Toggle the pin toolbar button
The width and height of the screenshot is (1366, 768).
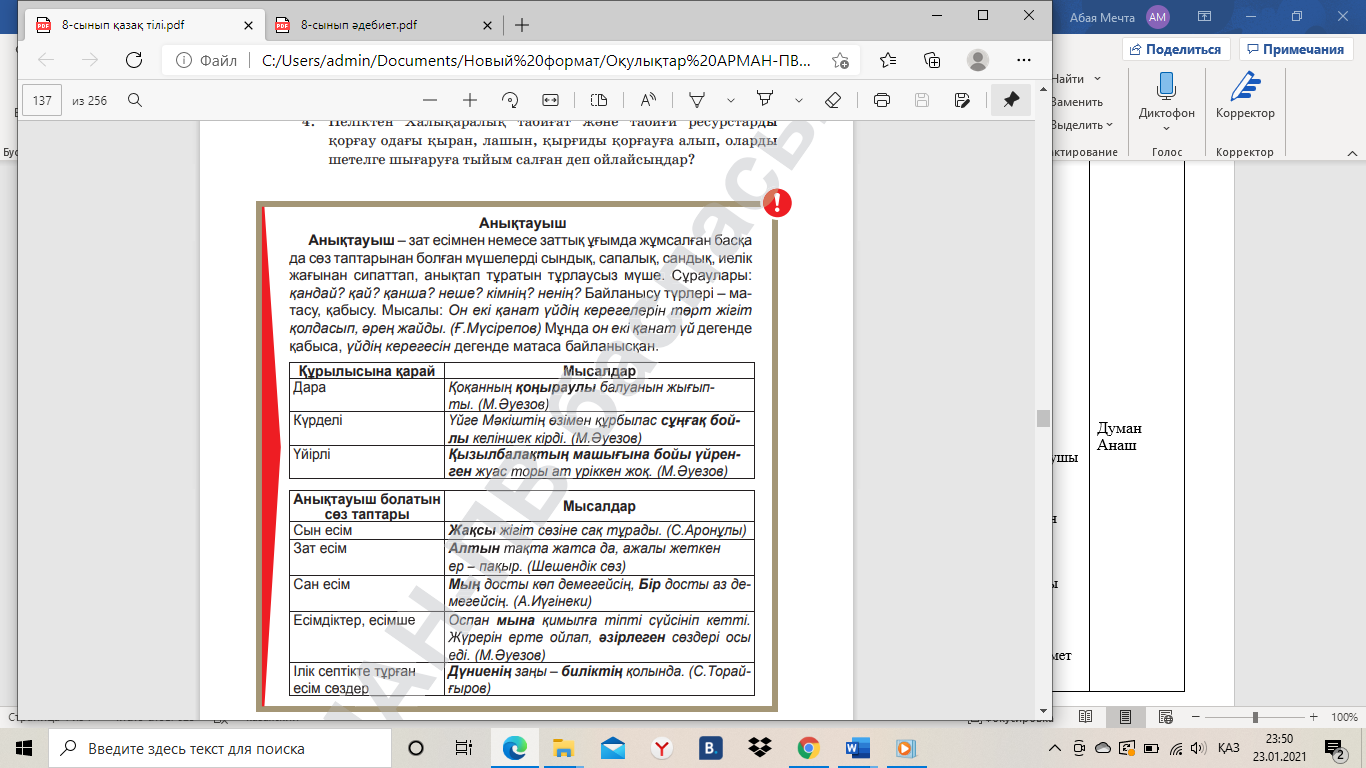click(x=1011, y=100)
